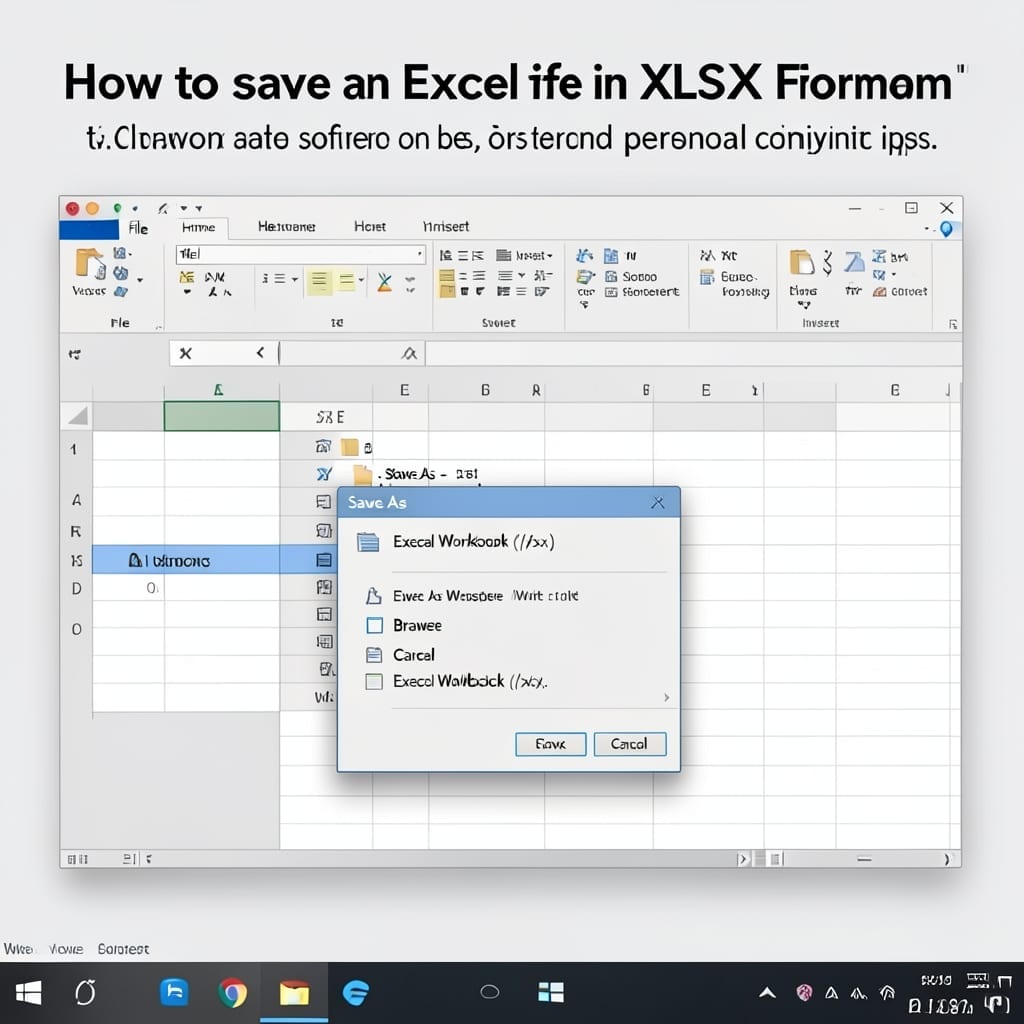Click the folder icon beside Save As label
Image resolution: width=1024 pixels, height=1024 pixels.
[x=361, y=473]
